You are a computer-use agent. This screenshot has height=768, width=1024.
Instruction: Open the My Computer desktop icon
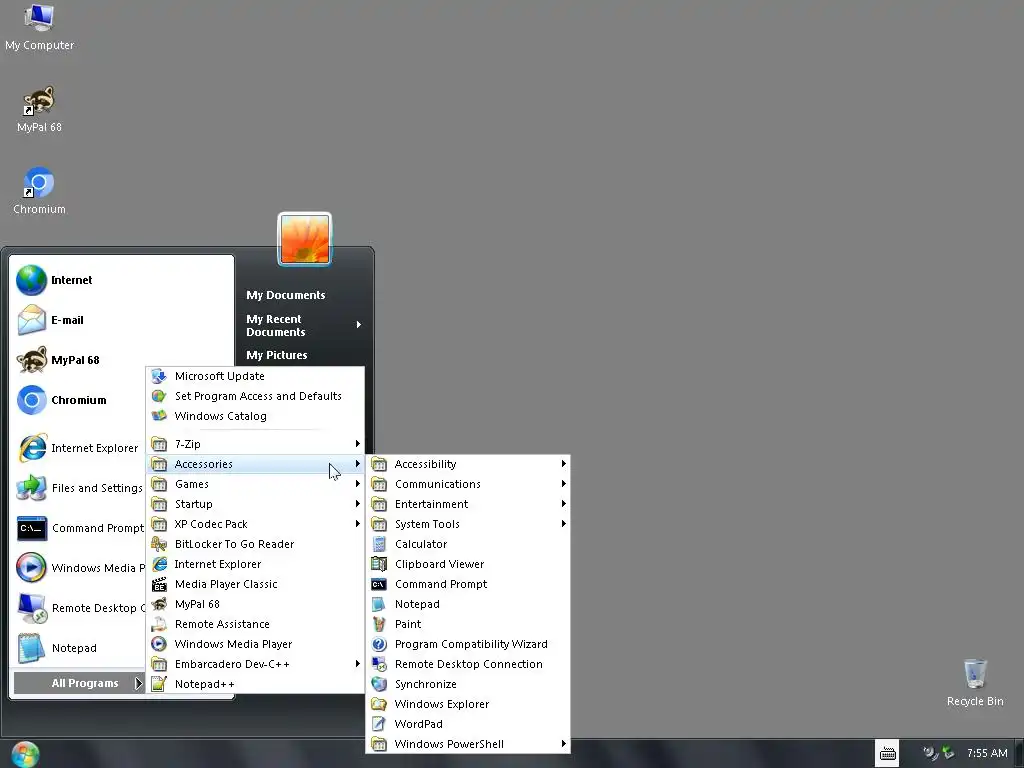(39, 27)
